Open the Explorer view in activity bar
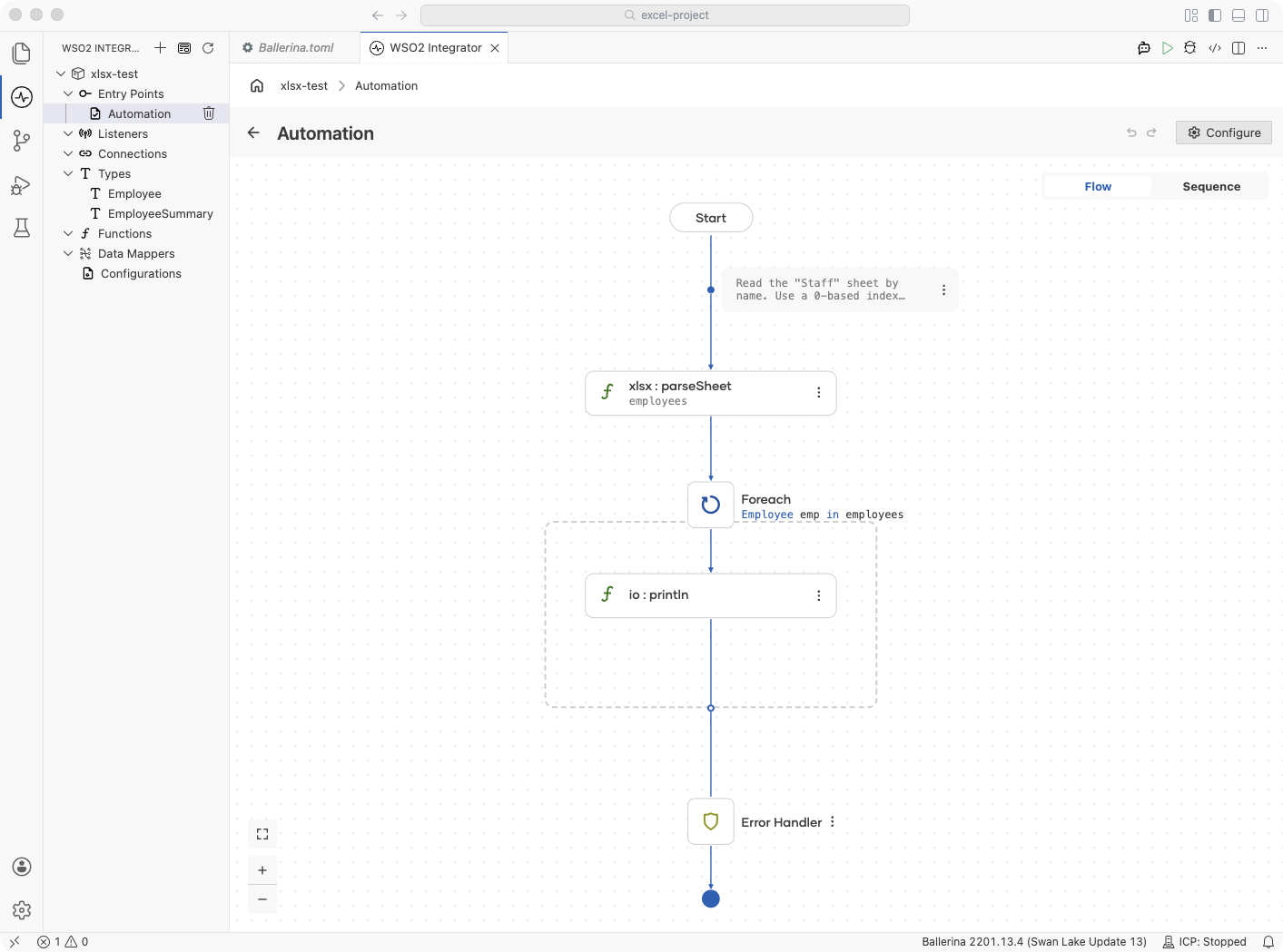1283x952 pixels. click(22, 54)
